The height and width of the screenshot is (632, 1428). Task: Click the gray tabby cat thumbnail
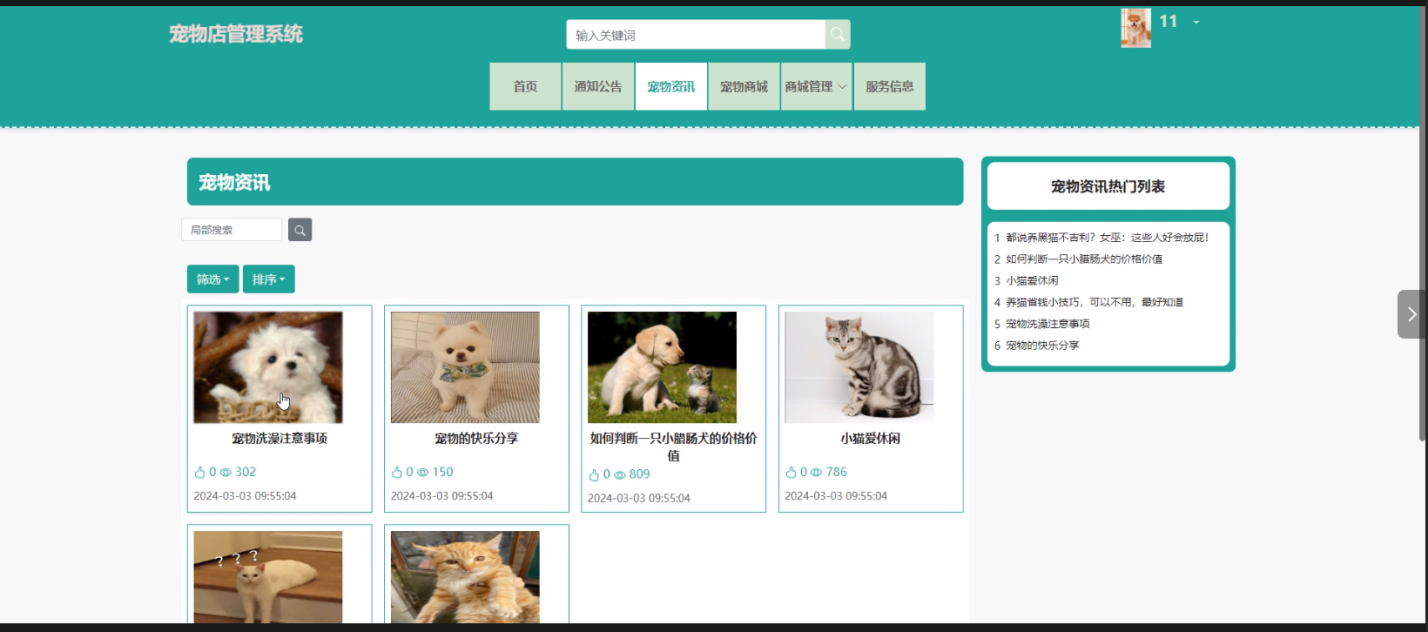859,367
